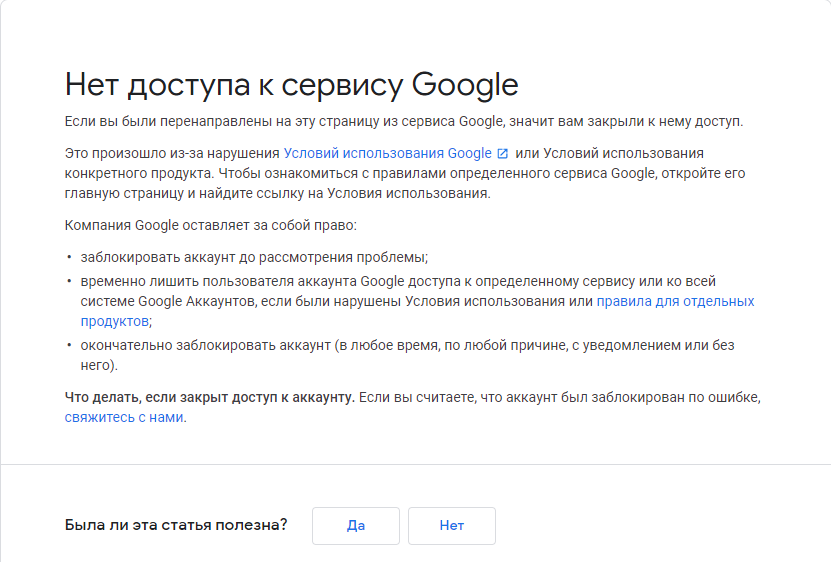The width and height of the screenshot is (831, 562).
Task: Follow the правила для отдельных link text
Action: (675, 301)
